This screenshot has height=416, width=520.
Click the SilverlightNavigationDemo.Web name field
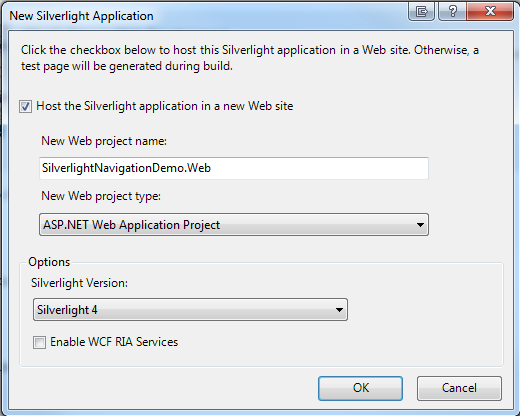[x=234, y=168]
